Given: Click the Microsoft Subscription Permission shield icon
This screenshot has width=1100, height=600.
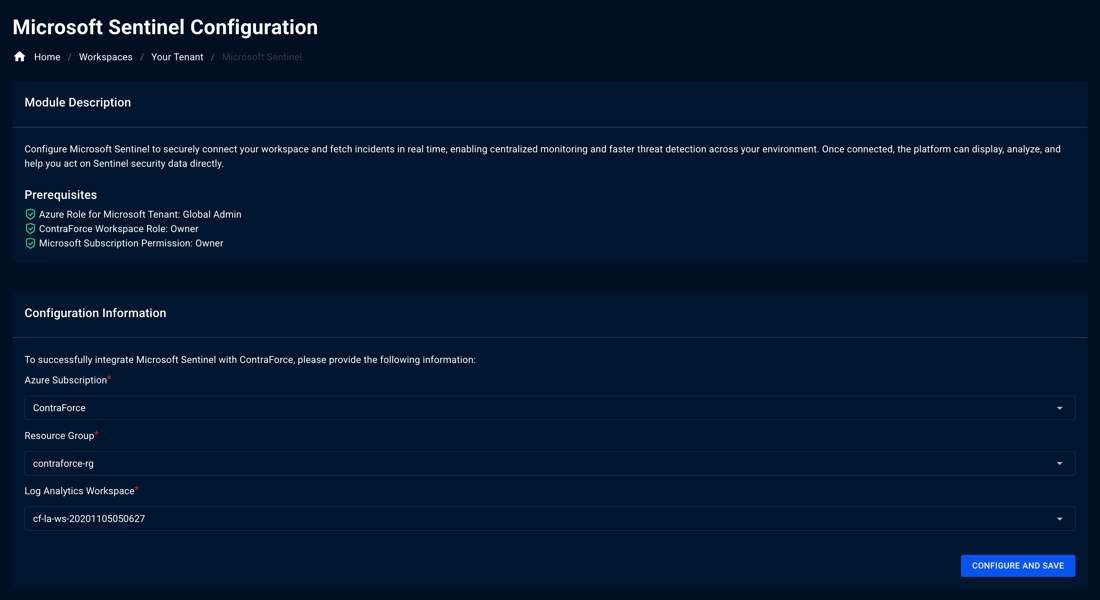Looking at the screenshot, I should point(30,244).
